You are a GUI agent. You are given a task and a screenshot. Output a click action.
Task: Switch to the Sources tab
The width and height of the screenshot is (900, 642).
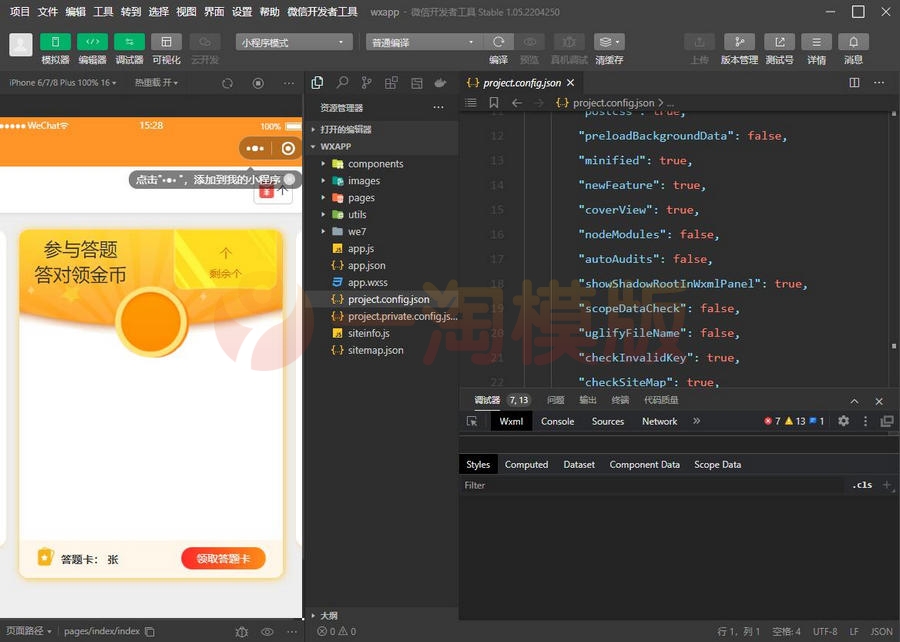click(x=608, y=421)
